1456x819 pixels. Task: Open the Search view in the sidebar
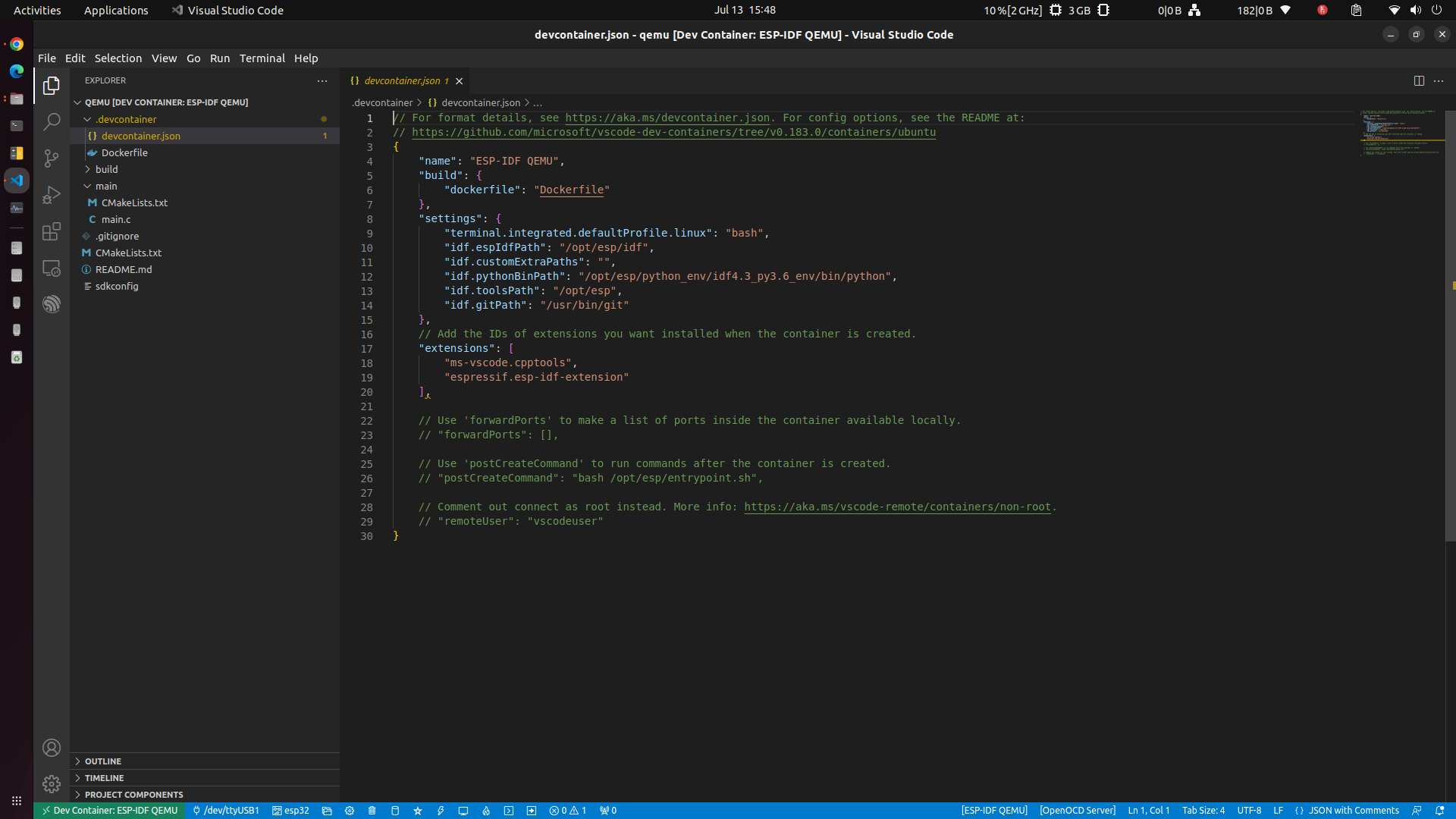(51, 121)
